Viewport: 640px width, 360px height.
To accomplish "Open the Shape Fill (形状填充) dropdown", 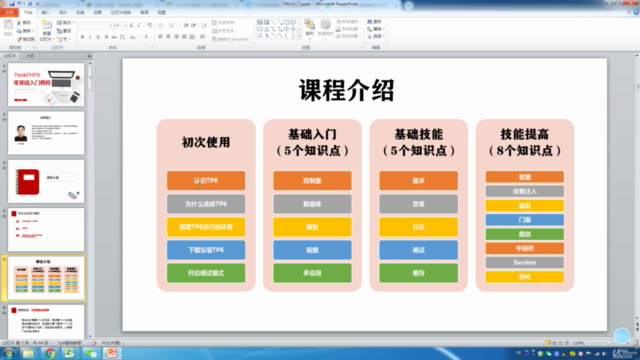I will click(x=348, y=22).
